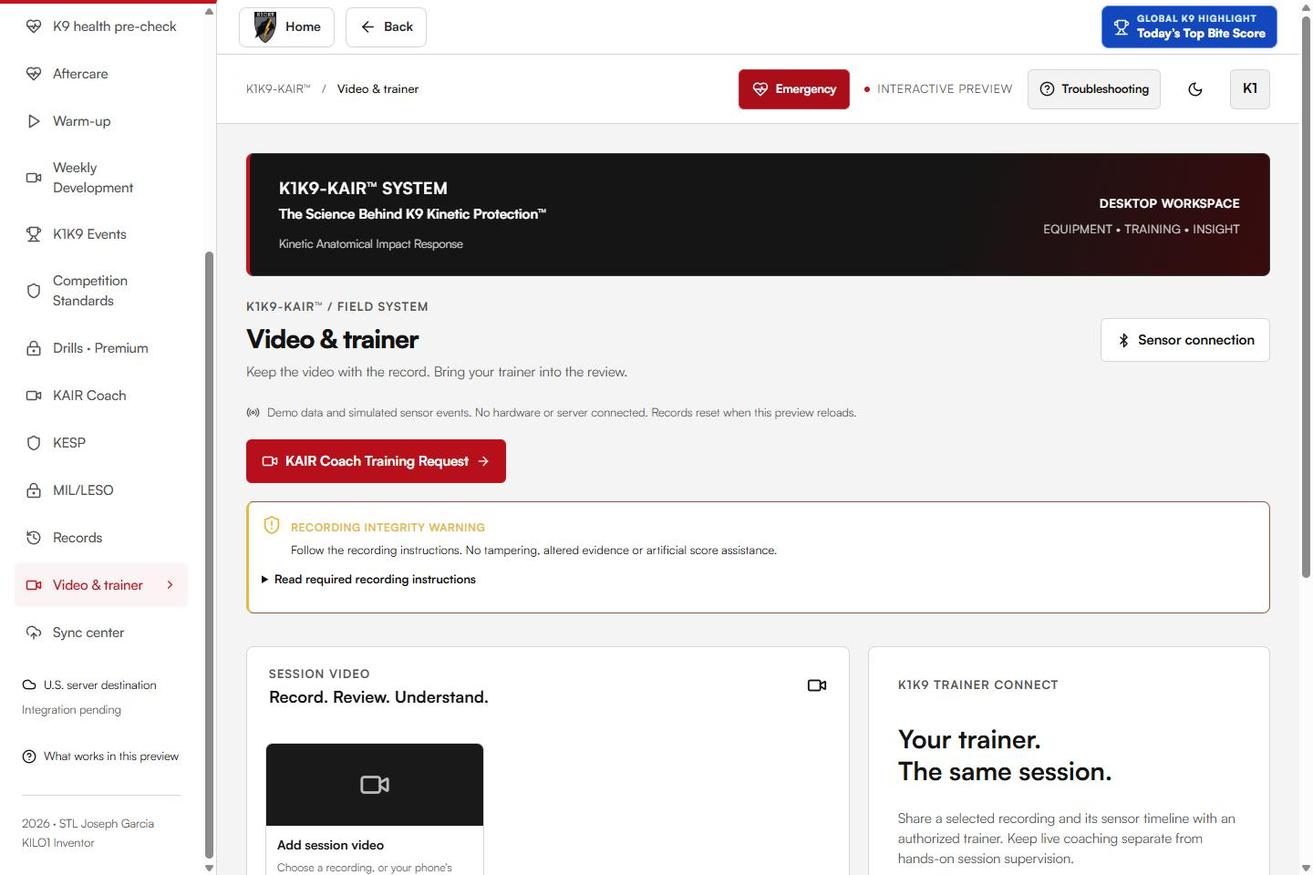View Today's Top Bite Score highlight
This screenshot has width=1313, height=875.
tap(1189, 27)
